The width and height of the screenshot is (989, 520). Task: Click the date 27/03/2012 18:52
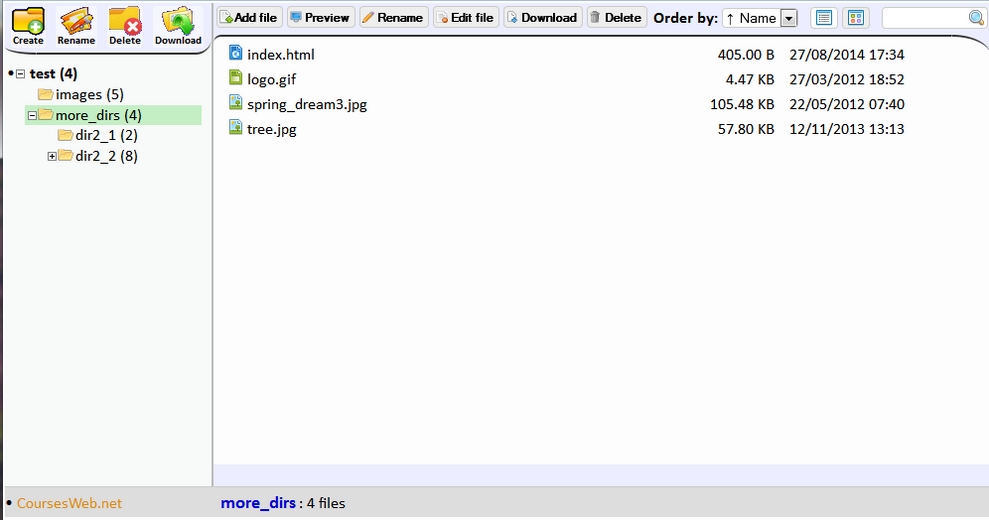[846, 80]
